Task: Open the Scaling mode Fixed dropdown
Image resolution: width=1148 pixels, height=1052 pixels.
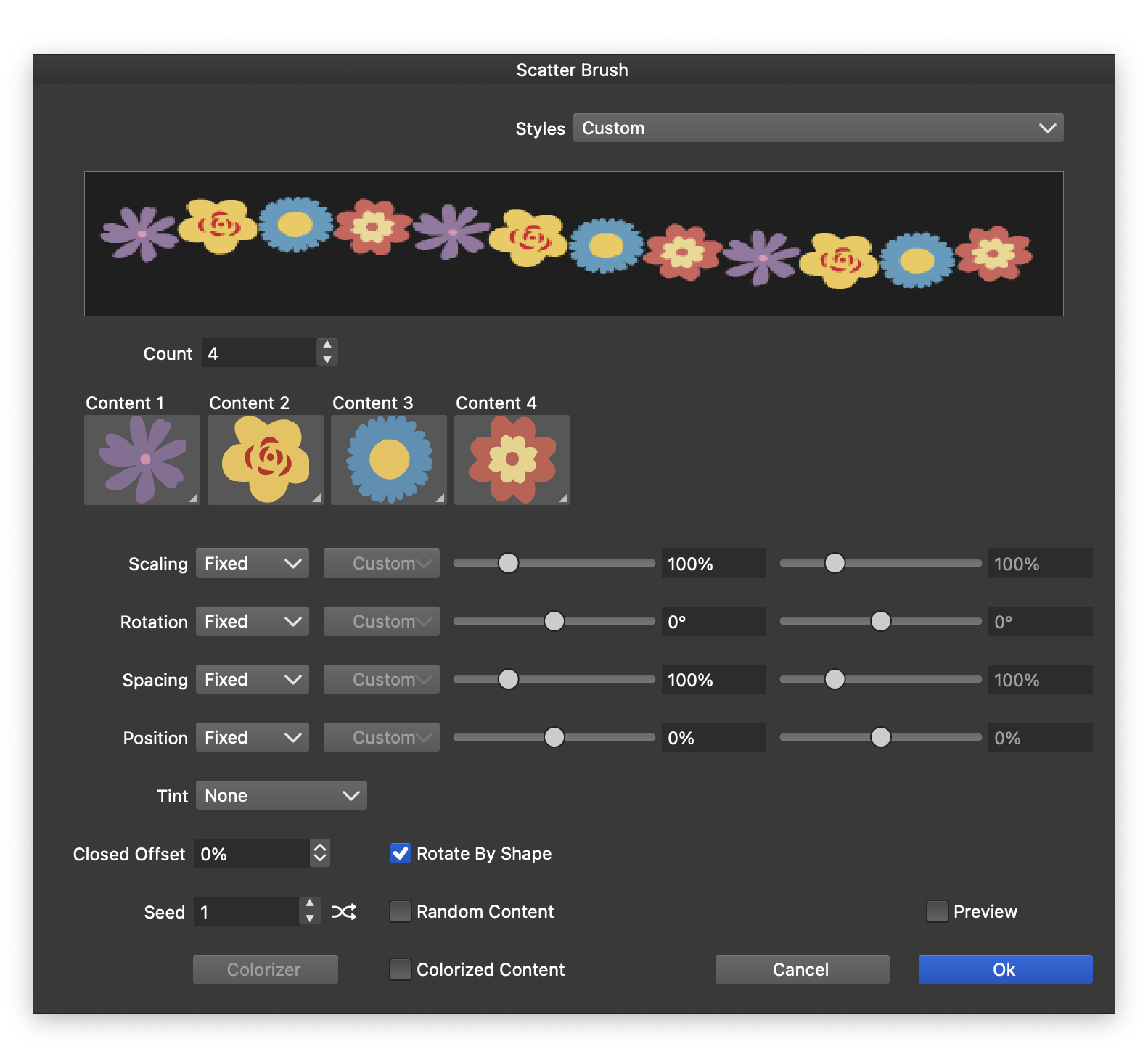Action: pos(252,563)
